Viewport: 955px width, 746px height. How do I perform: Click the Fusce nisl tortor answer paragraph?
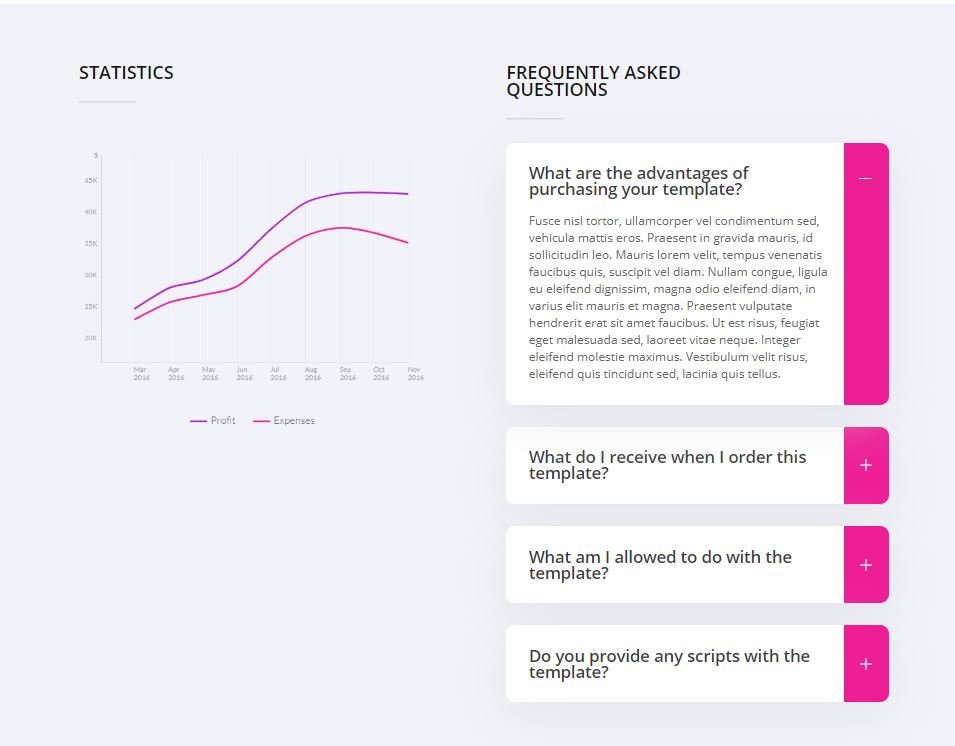pos(678,297)
